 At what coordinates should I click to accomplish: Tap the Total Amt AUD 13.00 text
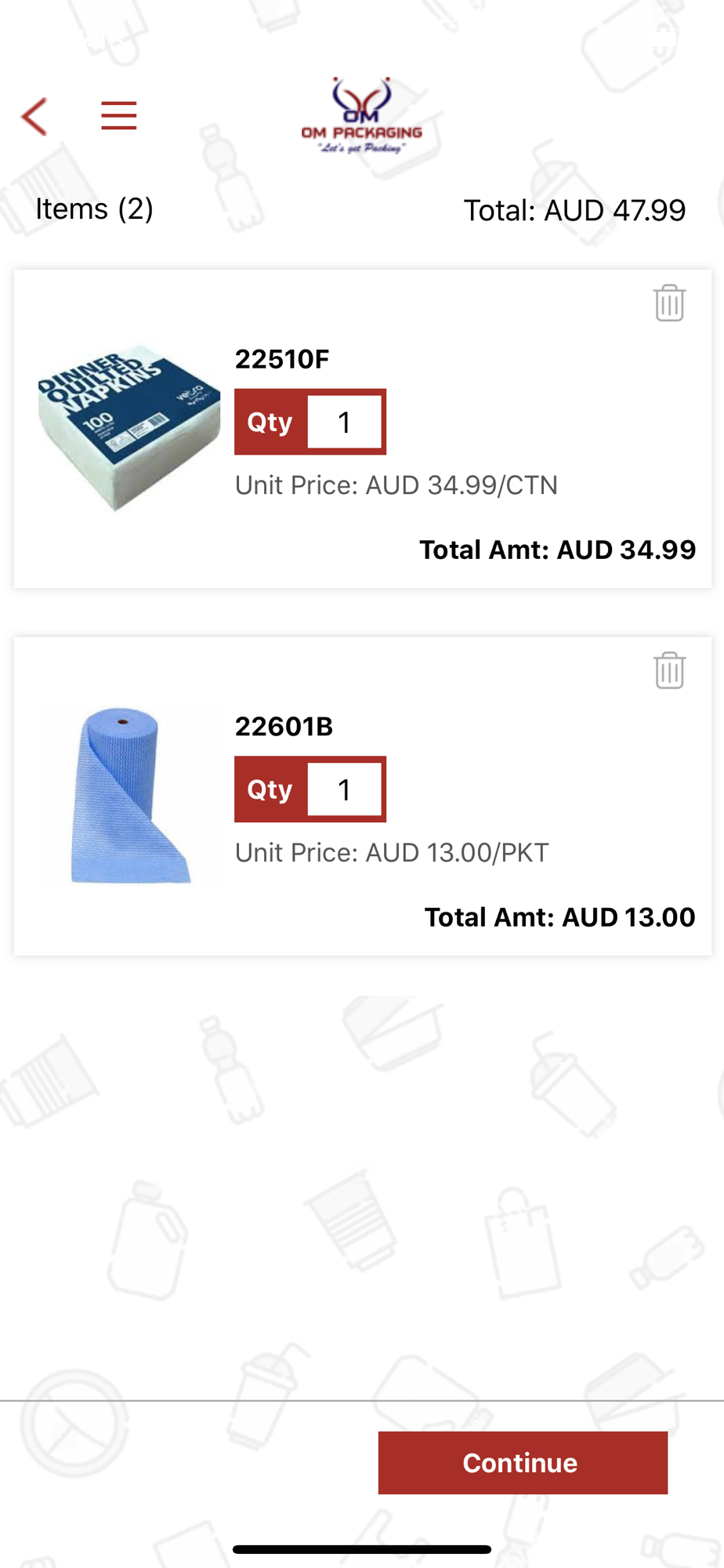pos(559,917)
